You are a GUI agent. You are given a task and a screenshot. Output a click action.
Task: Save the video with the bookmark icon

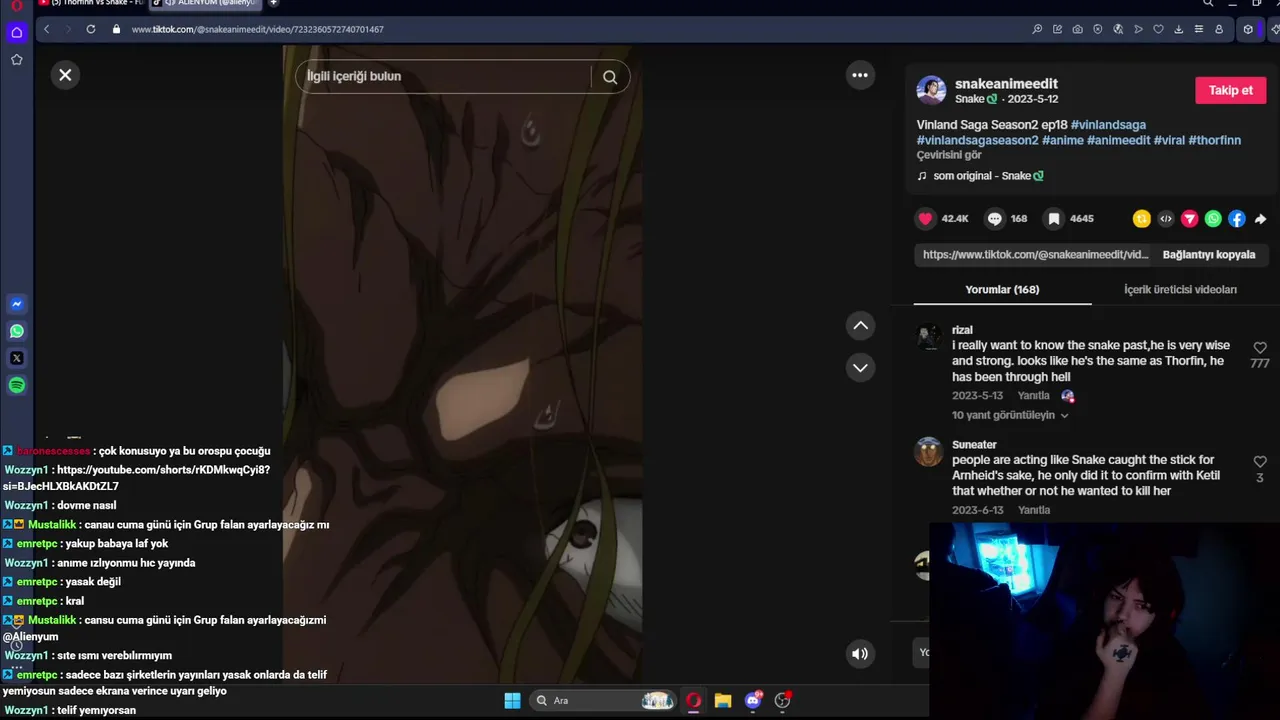pyautogui.click(x=1053, y=219)
